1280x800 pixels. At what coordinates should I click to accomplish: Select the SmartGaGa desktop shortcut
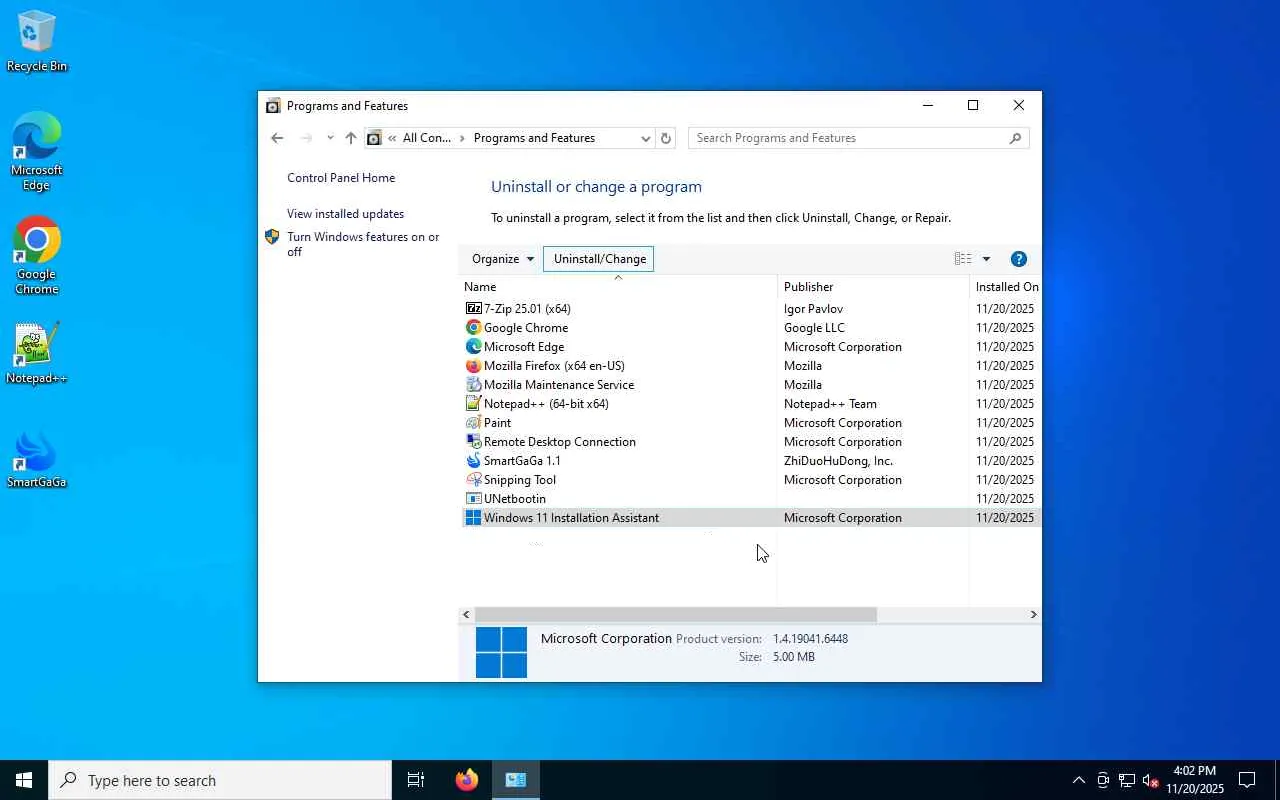tap(37, 459)
